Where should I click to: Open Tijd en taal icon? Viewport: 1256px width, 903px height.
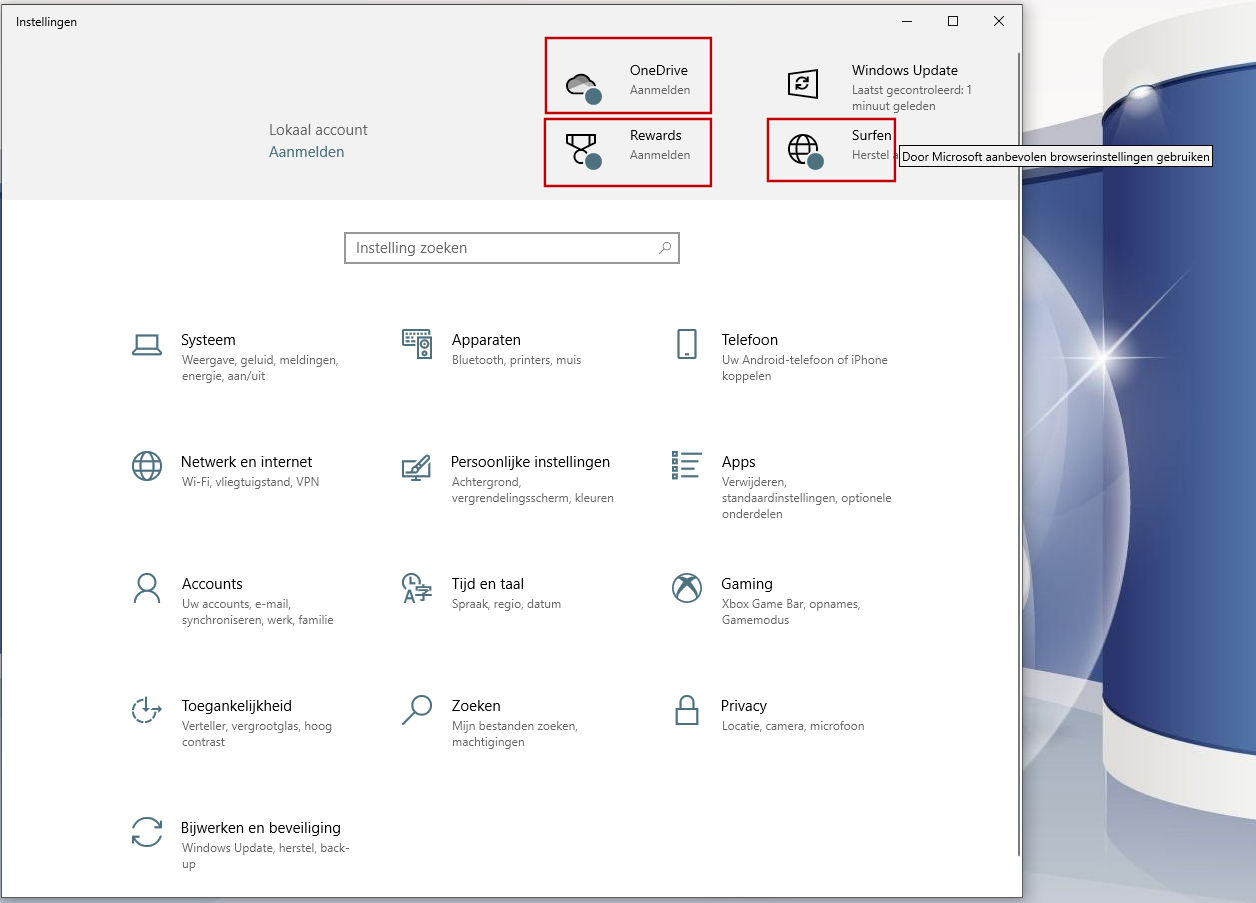(416, 588)
